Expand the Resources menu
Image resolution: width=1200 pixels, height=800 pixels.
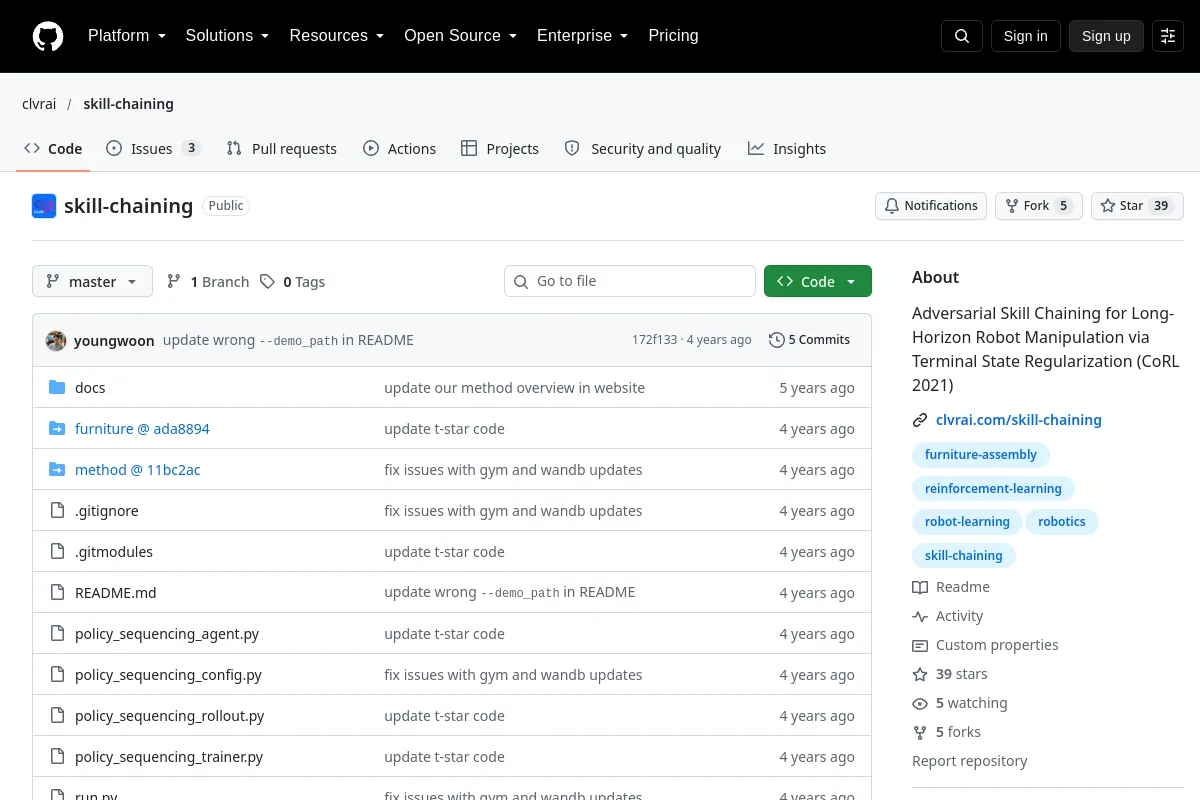(x=337, y=36)
